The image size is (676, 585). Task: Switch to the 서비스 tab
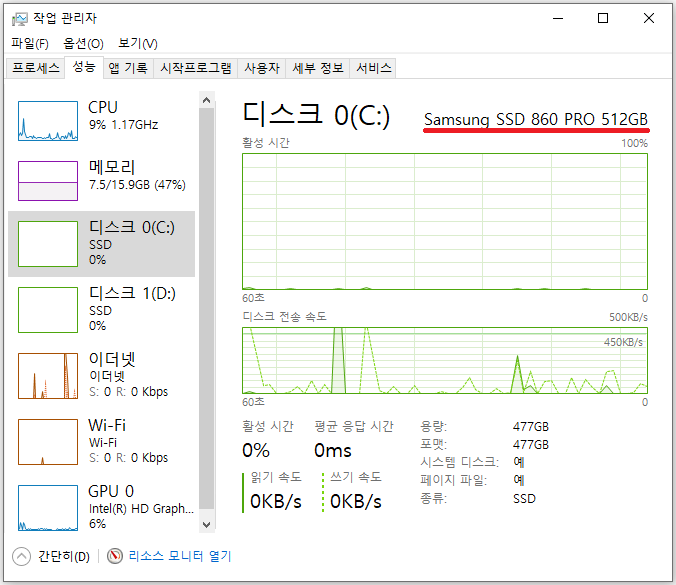click(x=373, y=68)
